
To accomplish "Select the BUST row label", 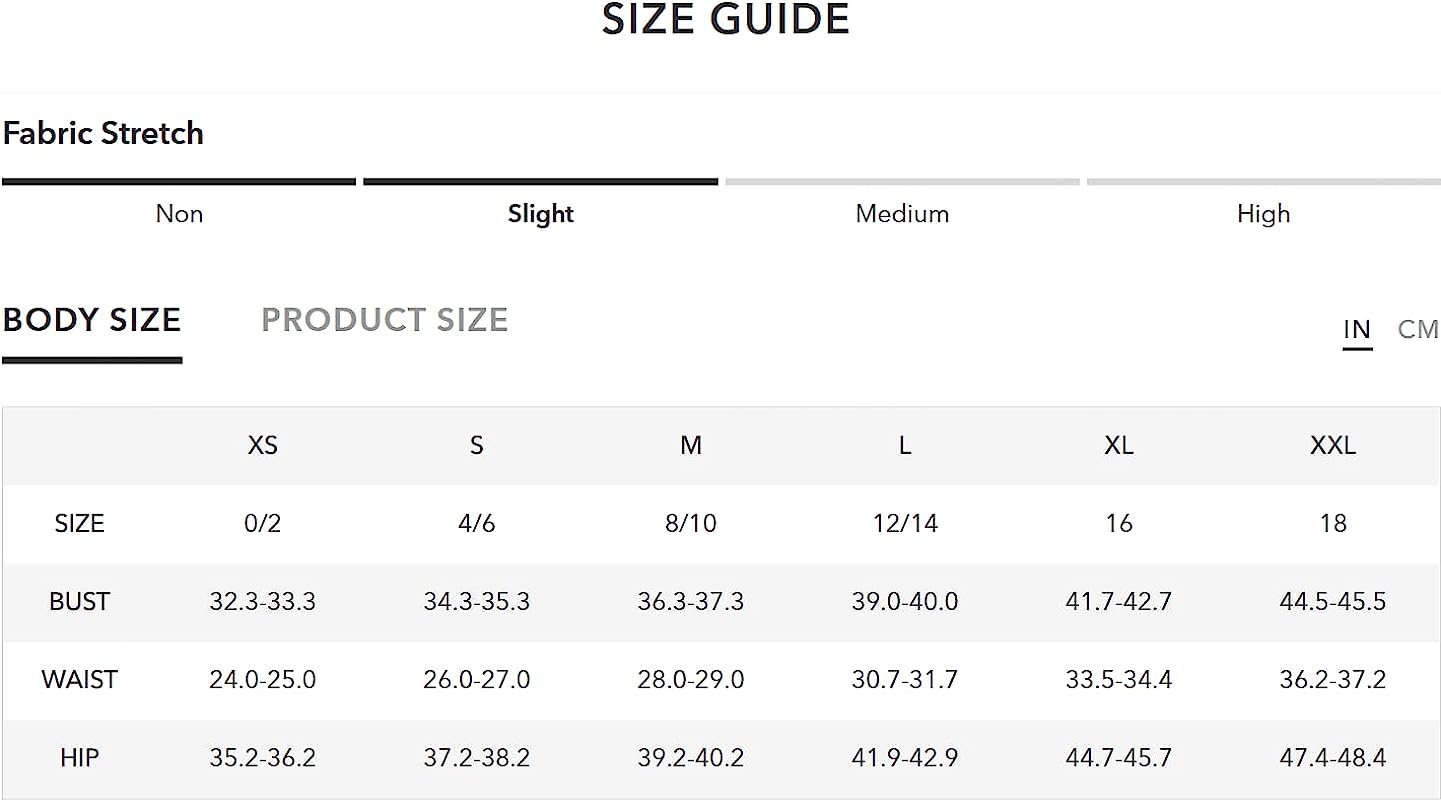I will [79, 601].
